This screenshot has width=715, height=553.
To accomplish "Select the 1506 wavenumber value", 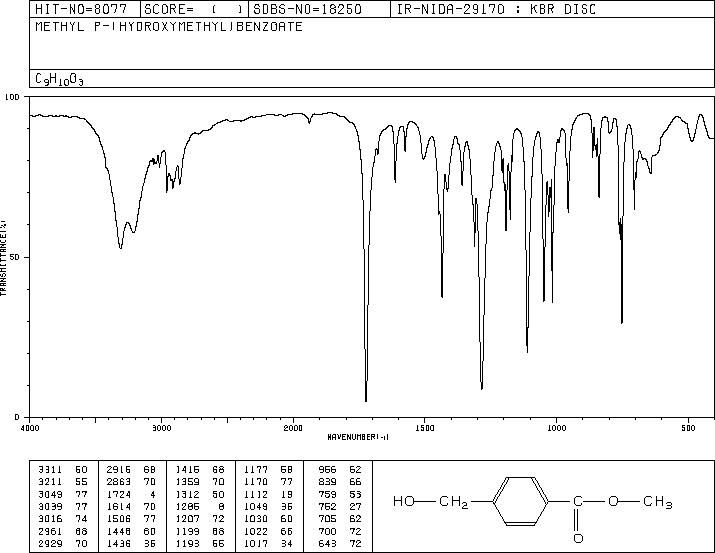I will pyautogui.click(x=119, y=519).
